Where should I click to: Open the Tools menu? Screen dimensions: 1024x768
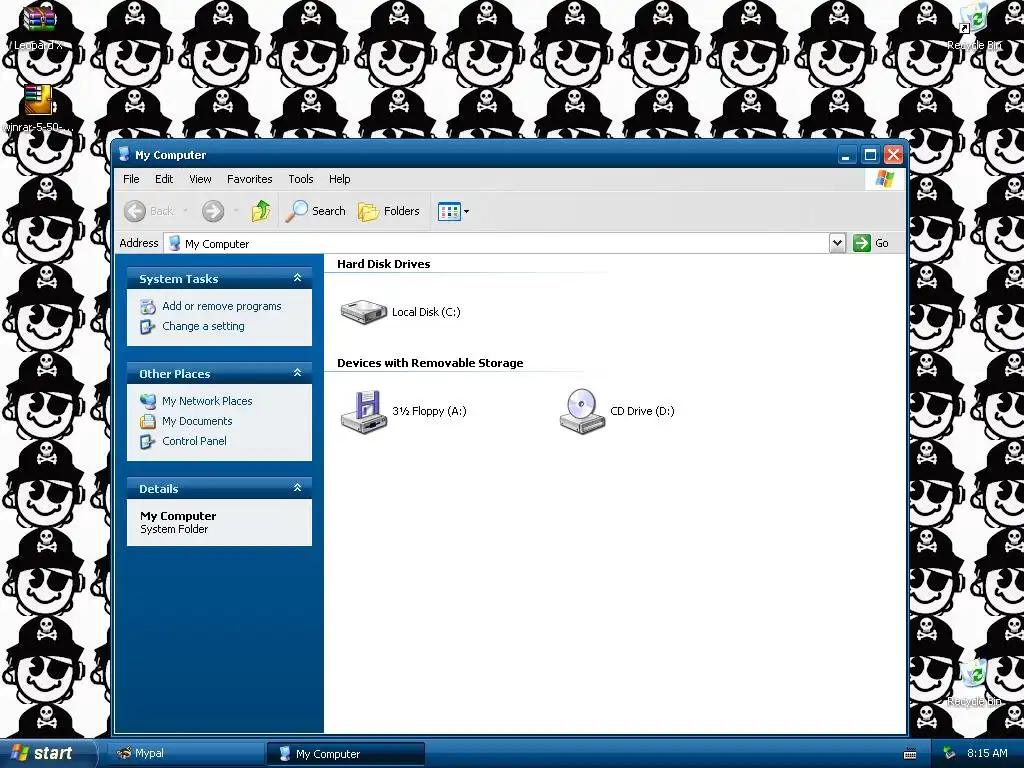[x=300, y=179]
